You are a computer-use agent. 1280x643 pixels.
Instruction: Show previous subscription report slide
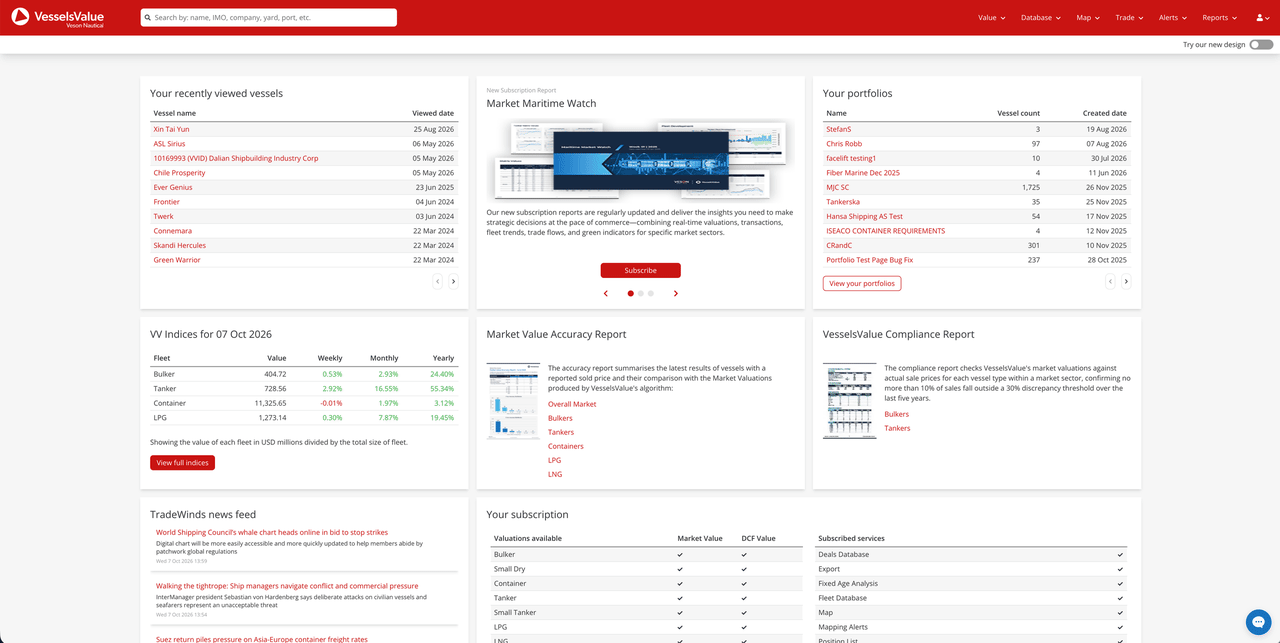pos(605,293)
